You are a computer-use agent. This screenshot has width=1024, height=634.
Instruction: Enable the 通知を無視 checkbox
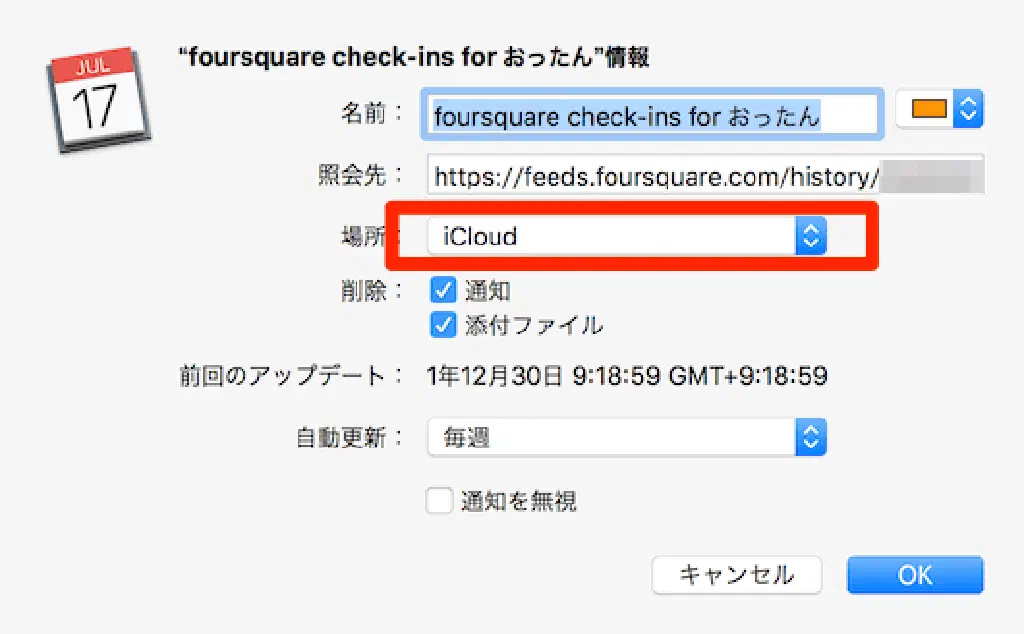439,501
